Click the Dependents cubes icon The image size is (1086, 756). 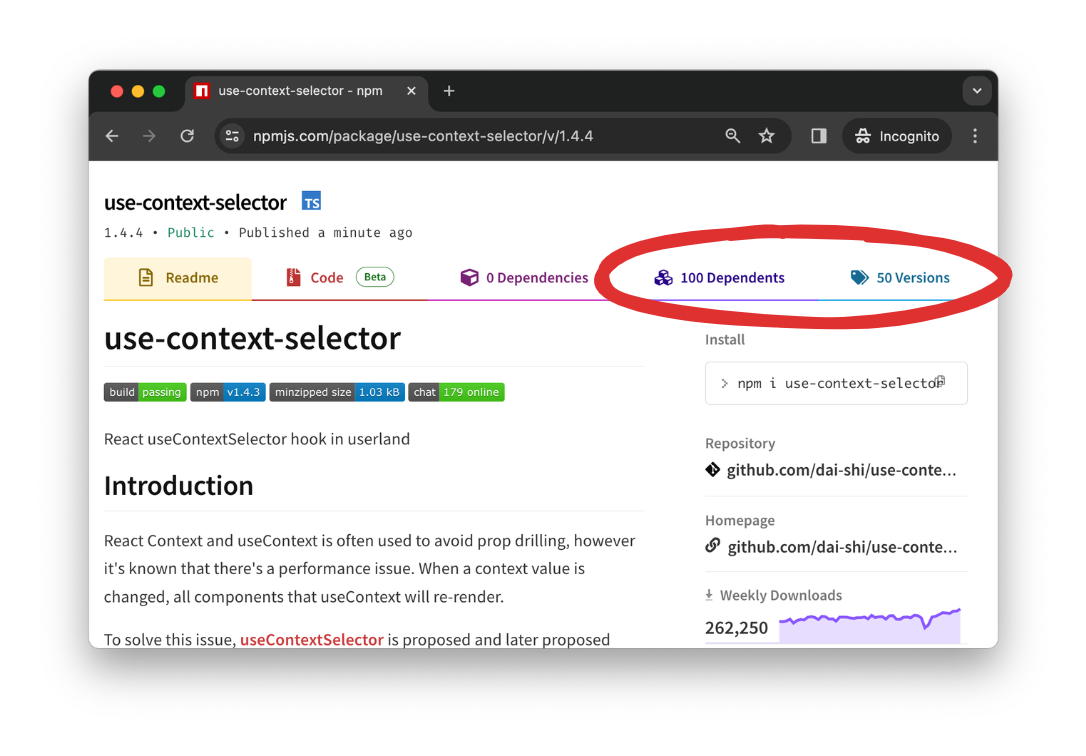pos(663,278)
